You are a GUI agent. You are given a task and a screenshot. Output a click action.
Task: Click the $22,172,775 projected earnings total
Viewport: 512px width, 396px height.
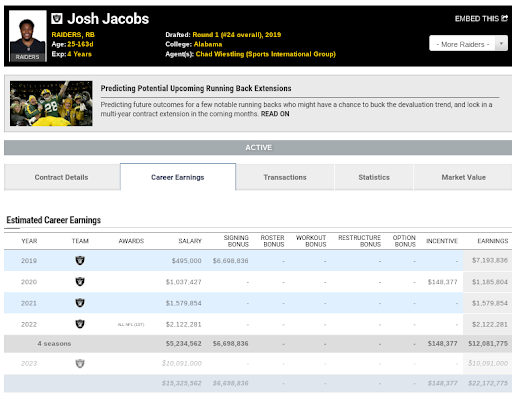click(488, 383)
